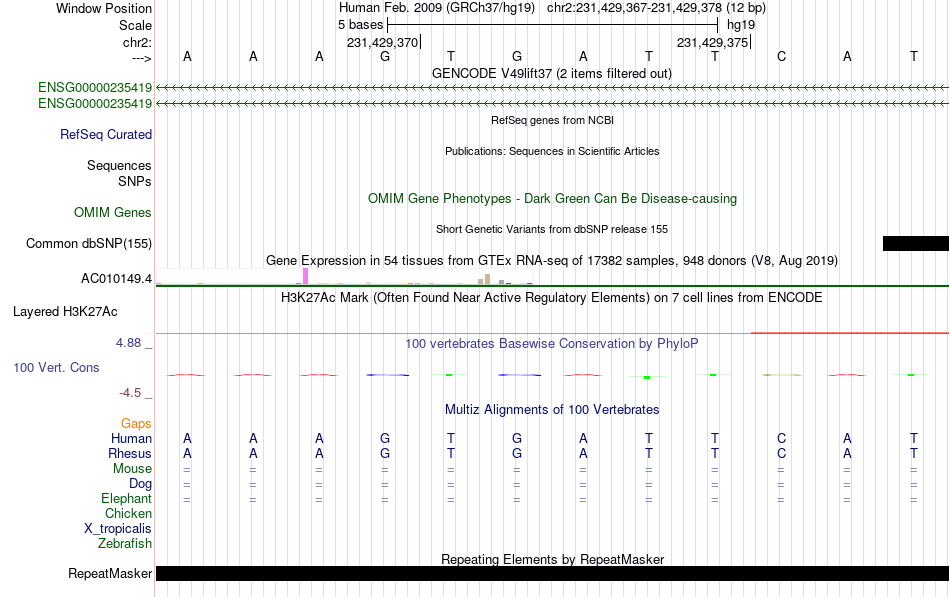Click the -4.5 PhyloP lower scale value
Viewport: 950px width, 597px height.
coord(130,393)
